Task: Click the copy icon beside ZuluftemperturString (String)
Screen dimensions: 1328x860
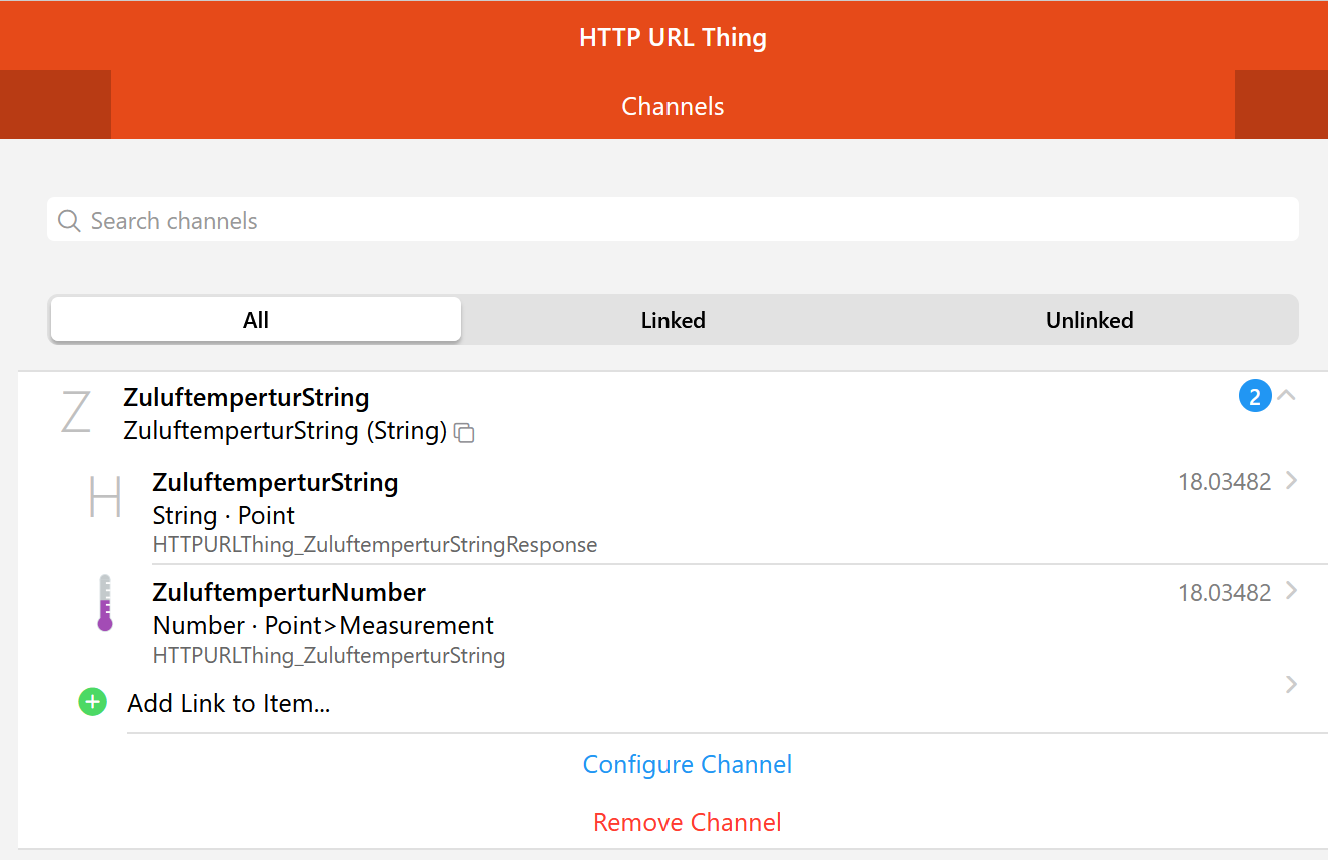Action: [x=464, y=432]
